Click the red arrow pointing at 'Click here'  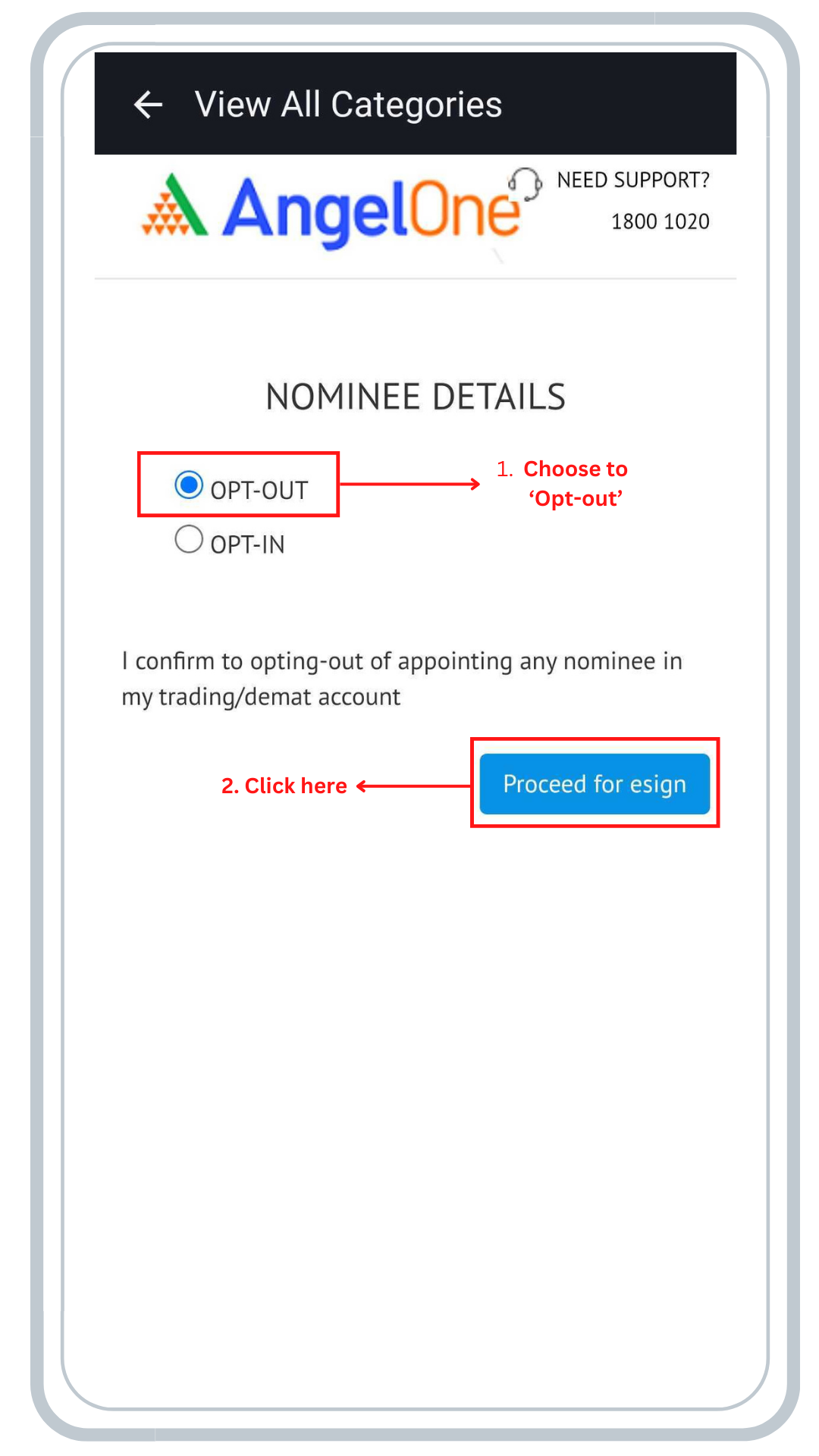tap(413, 786)
